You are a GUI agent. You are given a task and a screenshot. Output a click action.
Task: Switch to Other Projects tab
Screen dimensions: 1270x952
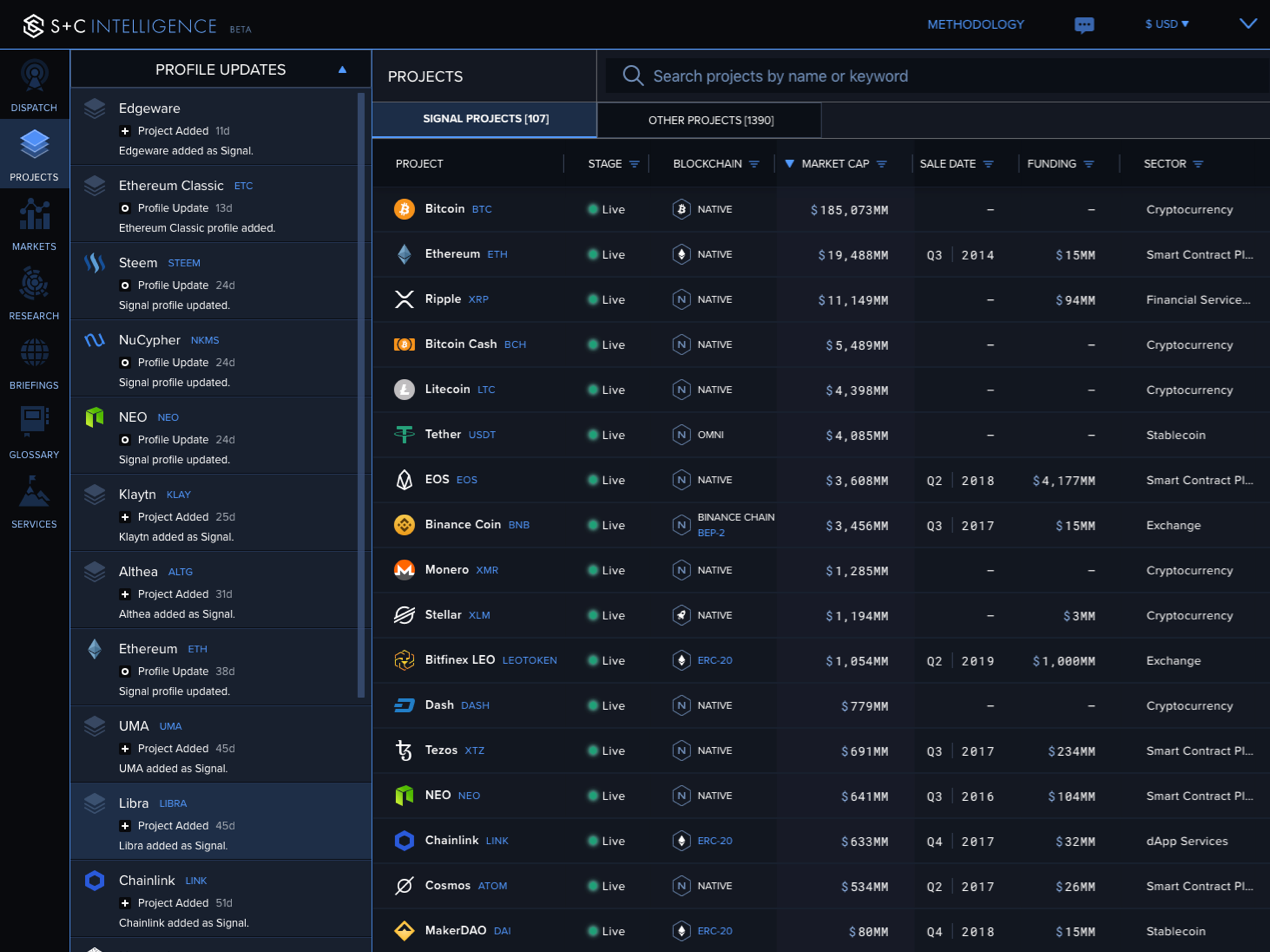710,120
